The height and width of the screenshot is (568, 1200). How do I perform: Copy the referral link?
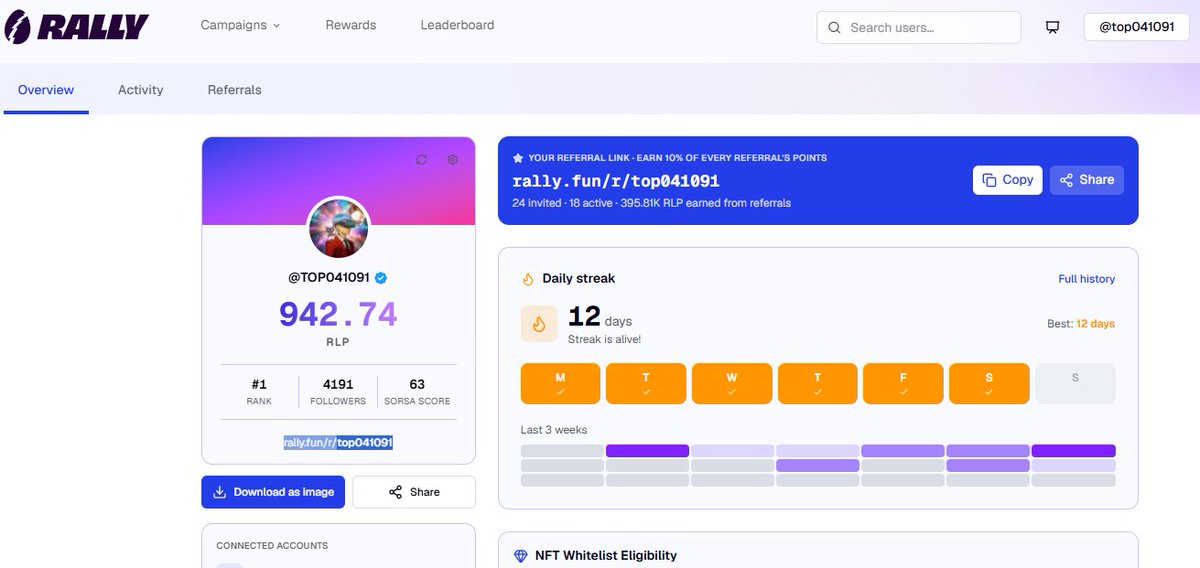1008,180
